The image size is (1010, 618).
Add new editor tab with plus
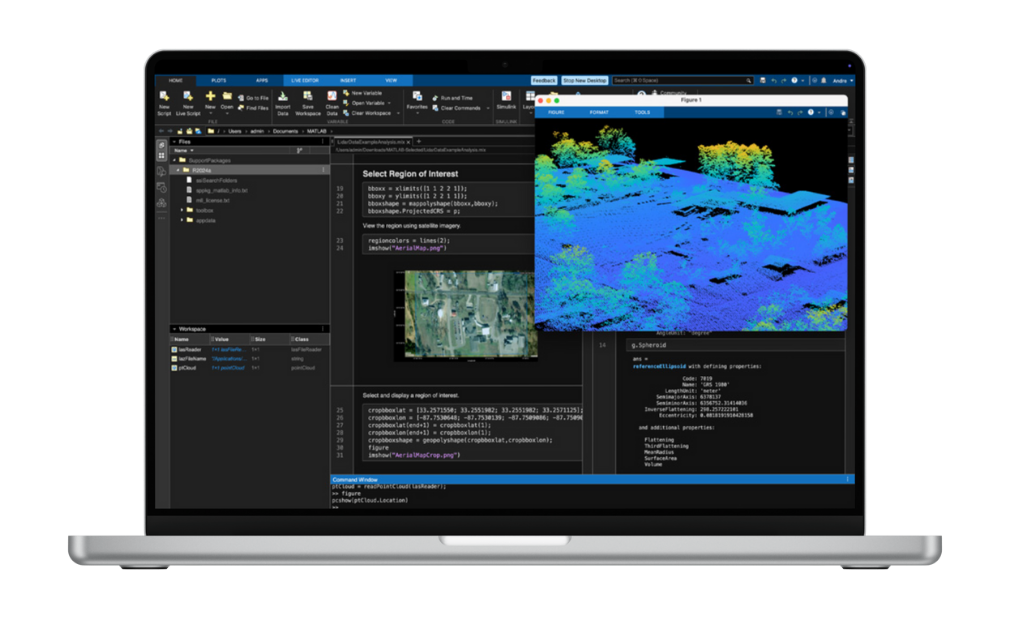pyautogui.click(x=419, y=141)
